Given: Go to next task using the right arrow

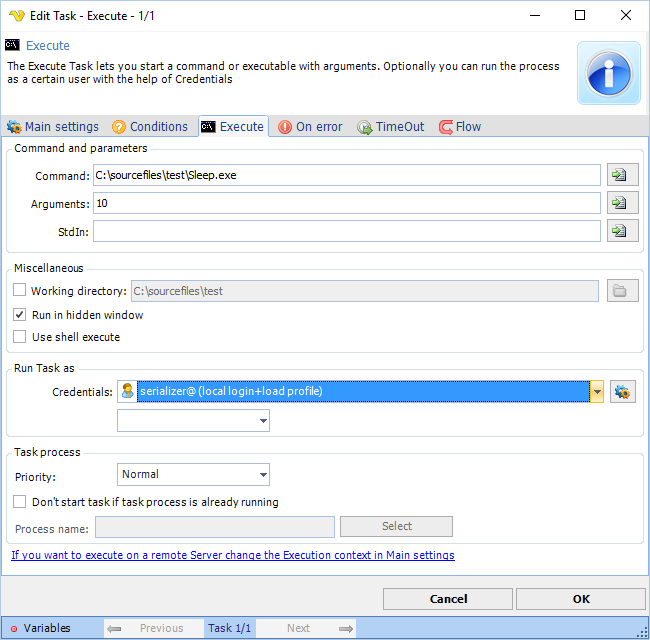Looking at the screenshot, I should (x=346, y=628).
